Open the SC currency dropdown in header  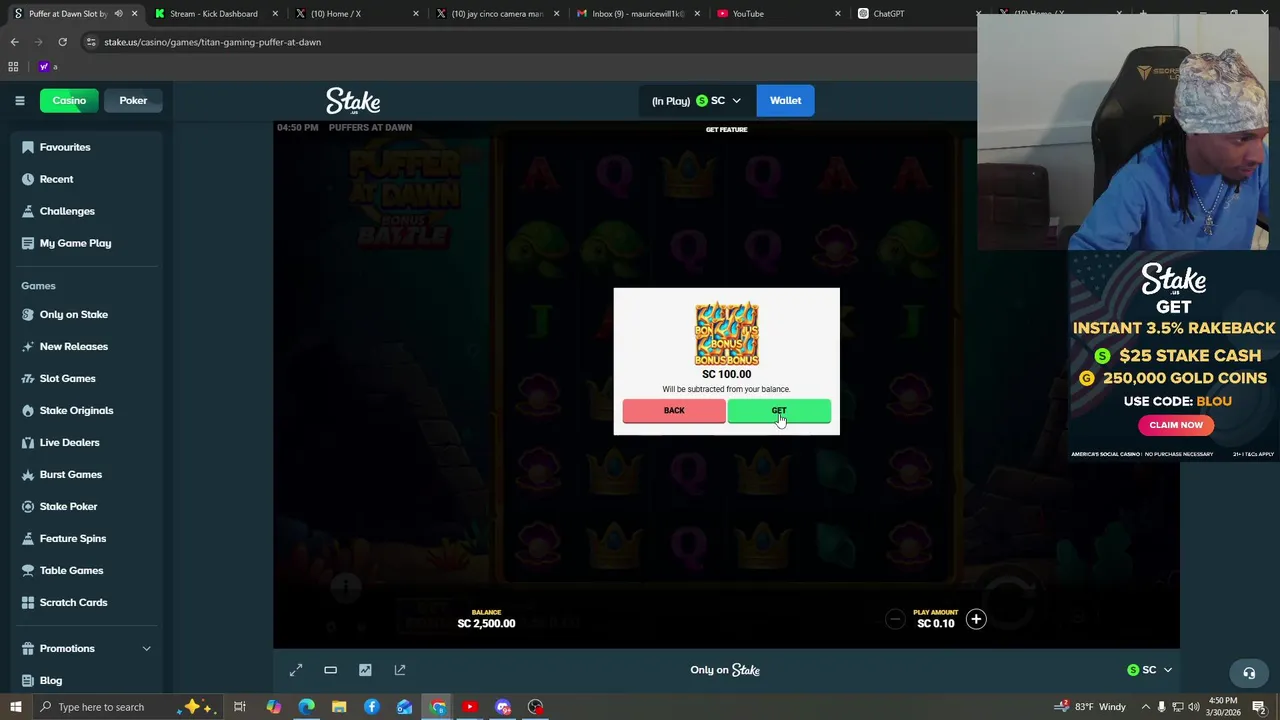718,100
